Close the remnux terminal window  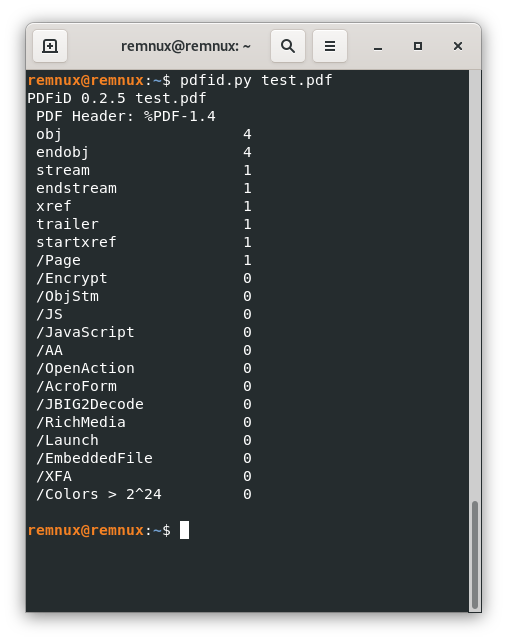coord(458,46)
